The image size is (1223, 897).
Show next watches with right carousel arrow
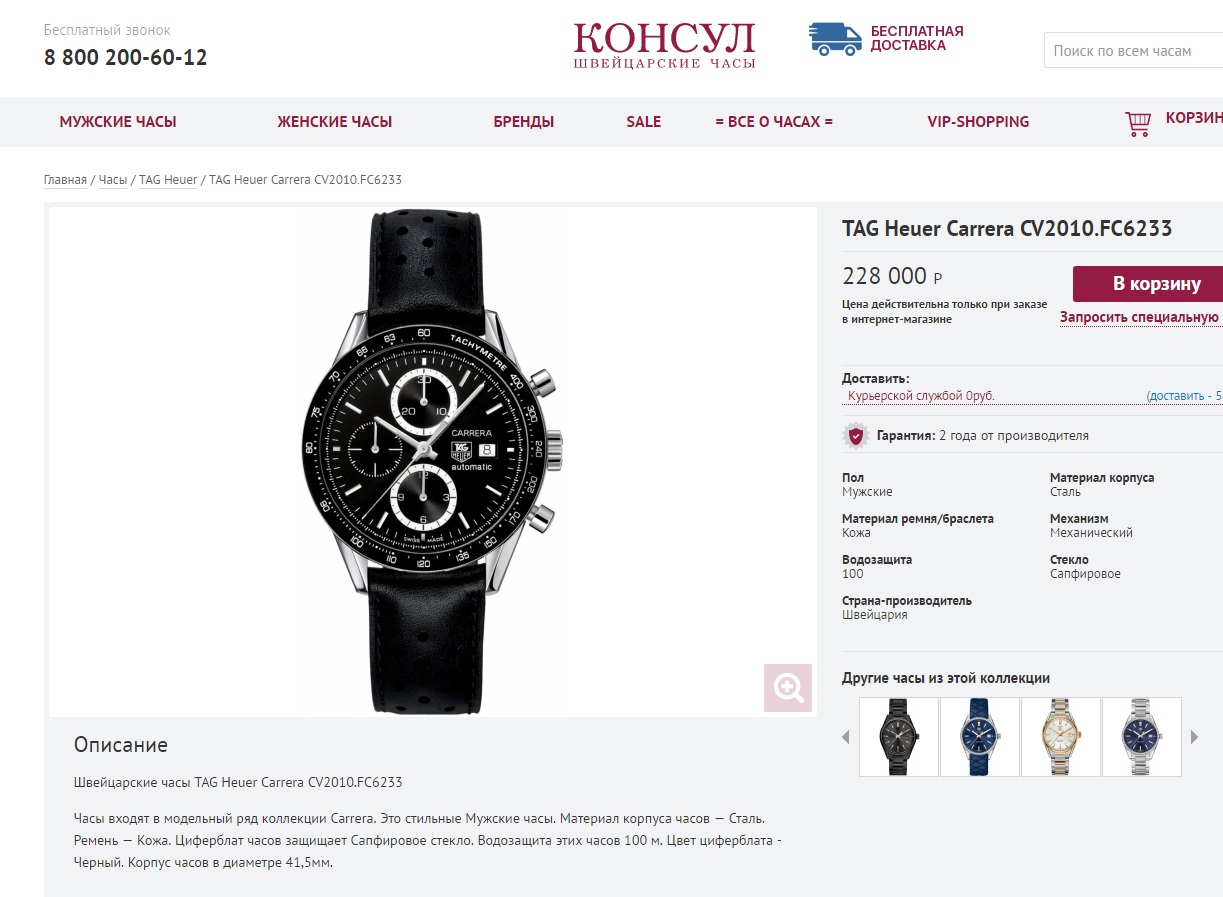click(1194, 737)
